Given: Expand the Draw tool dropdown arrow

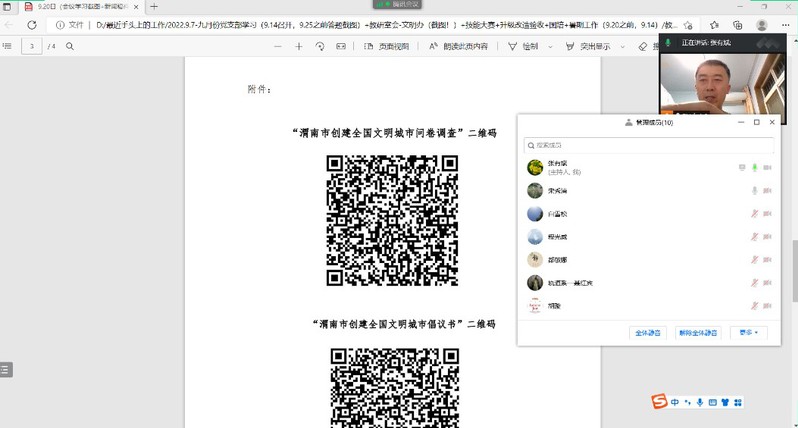Looking at the screenshot, I should pos(550,46).
